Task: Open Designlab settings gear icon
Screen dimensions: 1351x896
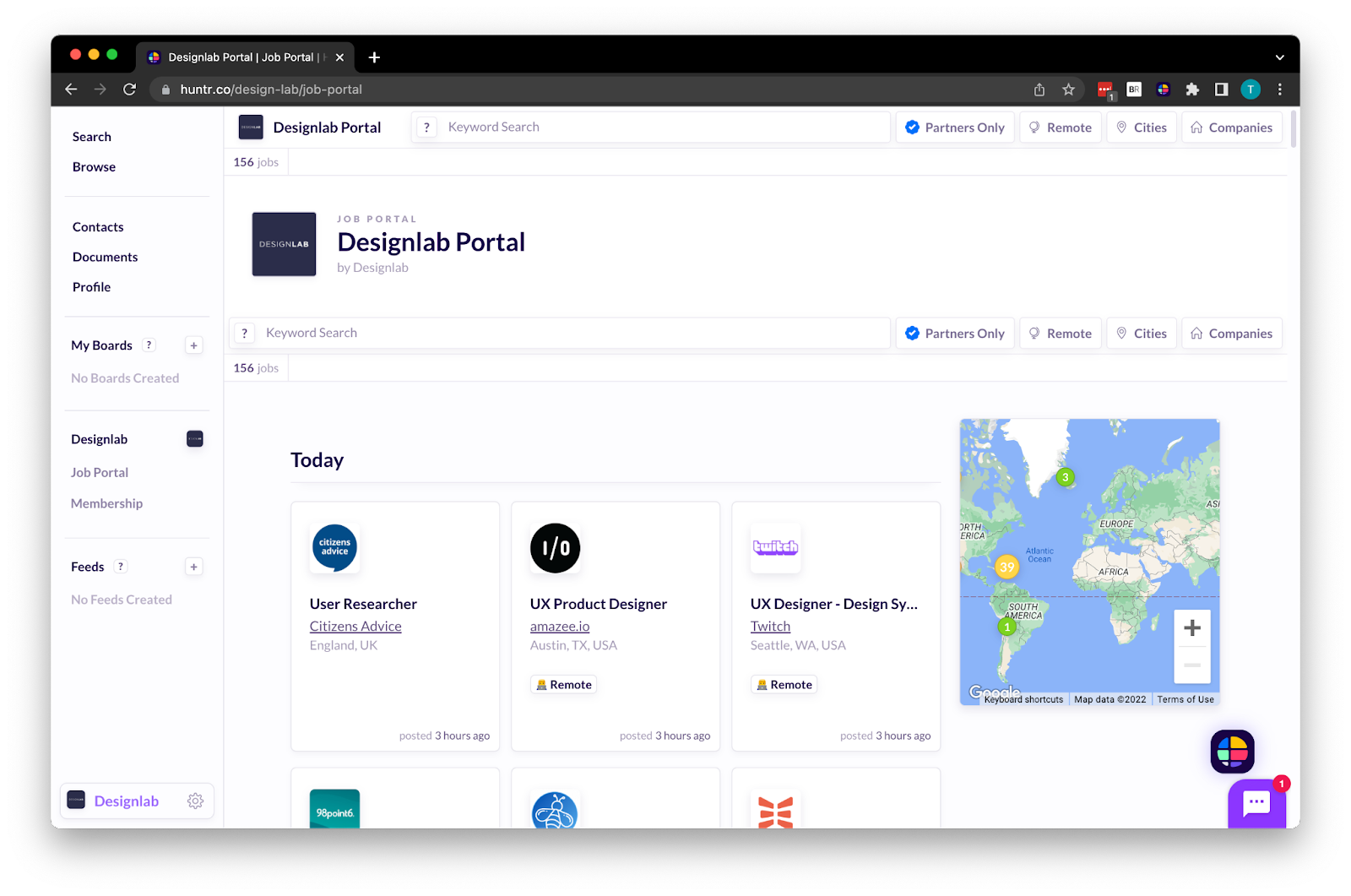Action: click(x=195, y=801)
